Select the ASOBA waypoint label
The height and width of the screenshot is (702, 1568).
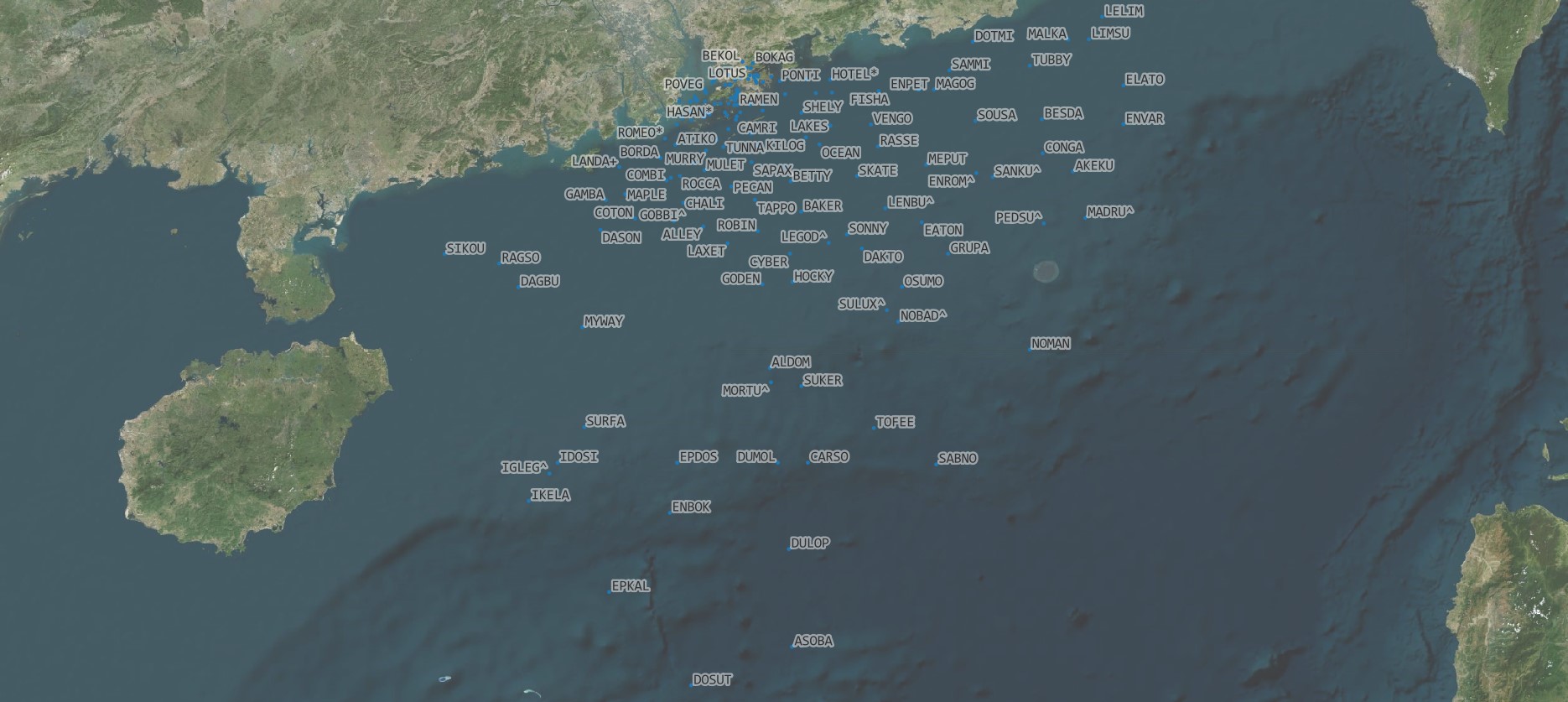[813, 642]
